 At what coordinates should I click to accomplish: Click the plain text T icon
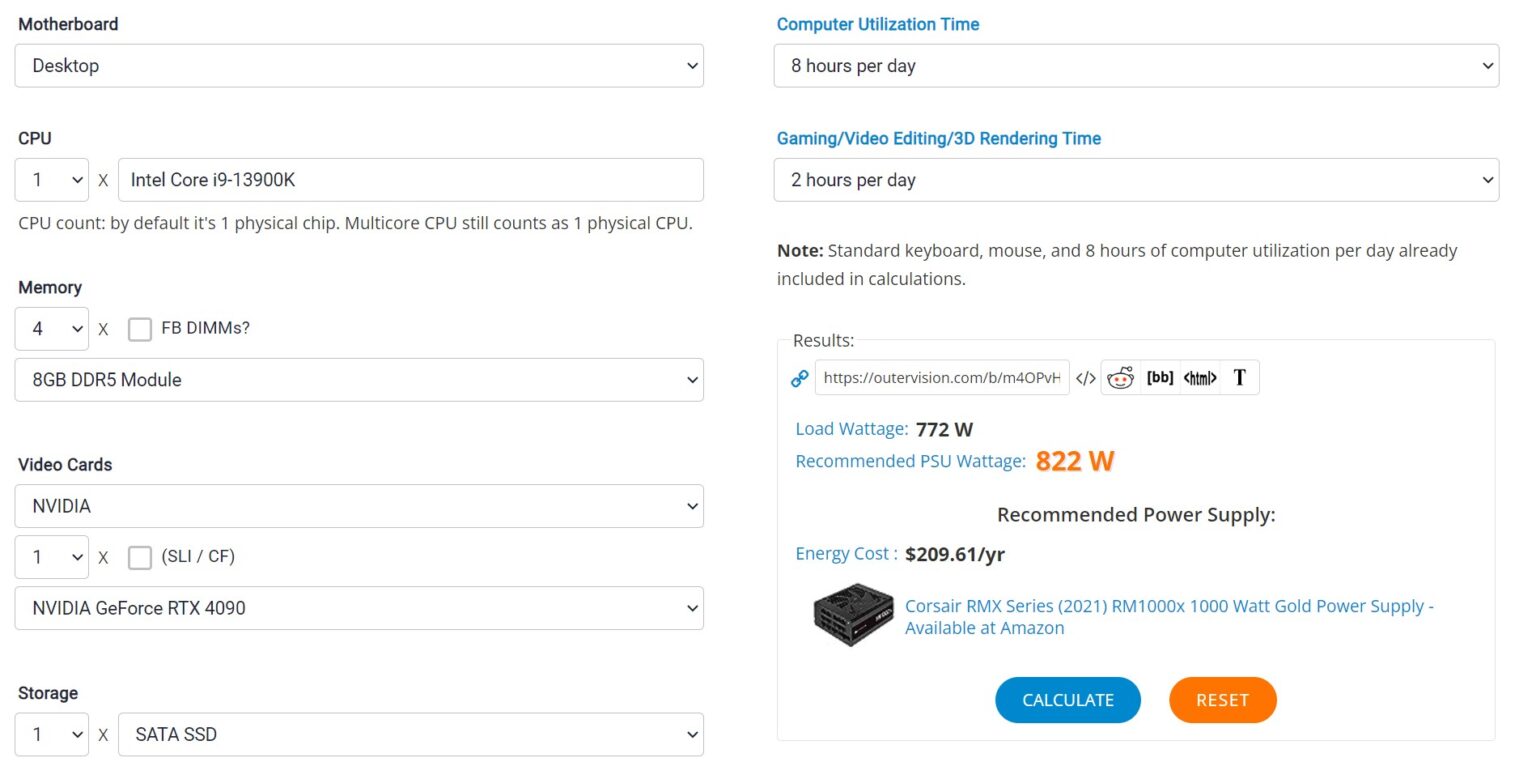point(1240,378)
